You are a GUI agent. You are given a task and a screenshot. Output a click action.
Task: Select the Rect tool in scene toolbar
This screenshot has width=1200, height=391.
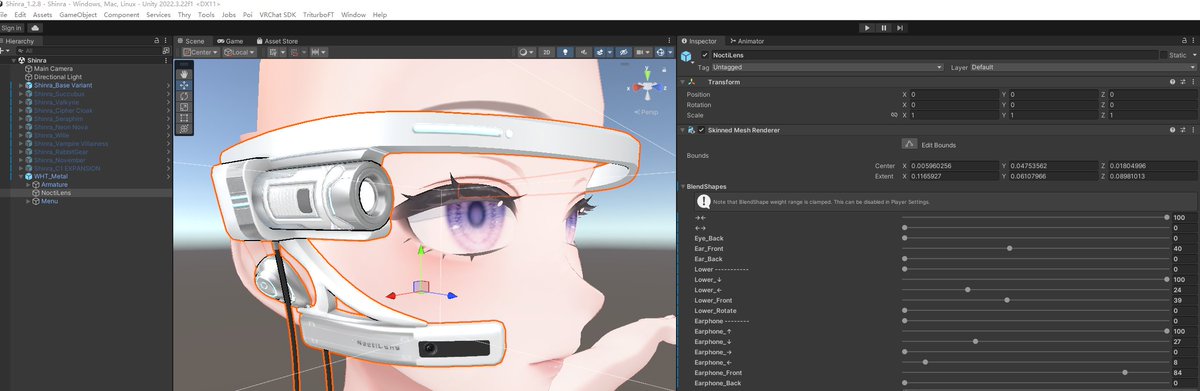(183, 118)
